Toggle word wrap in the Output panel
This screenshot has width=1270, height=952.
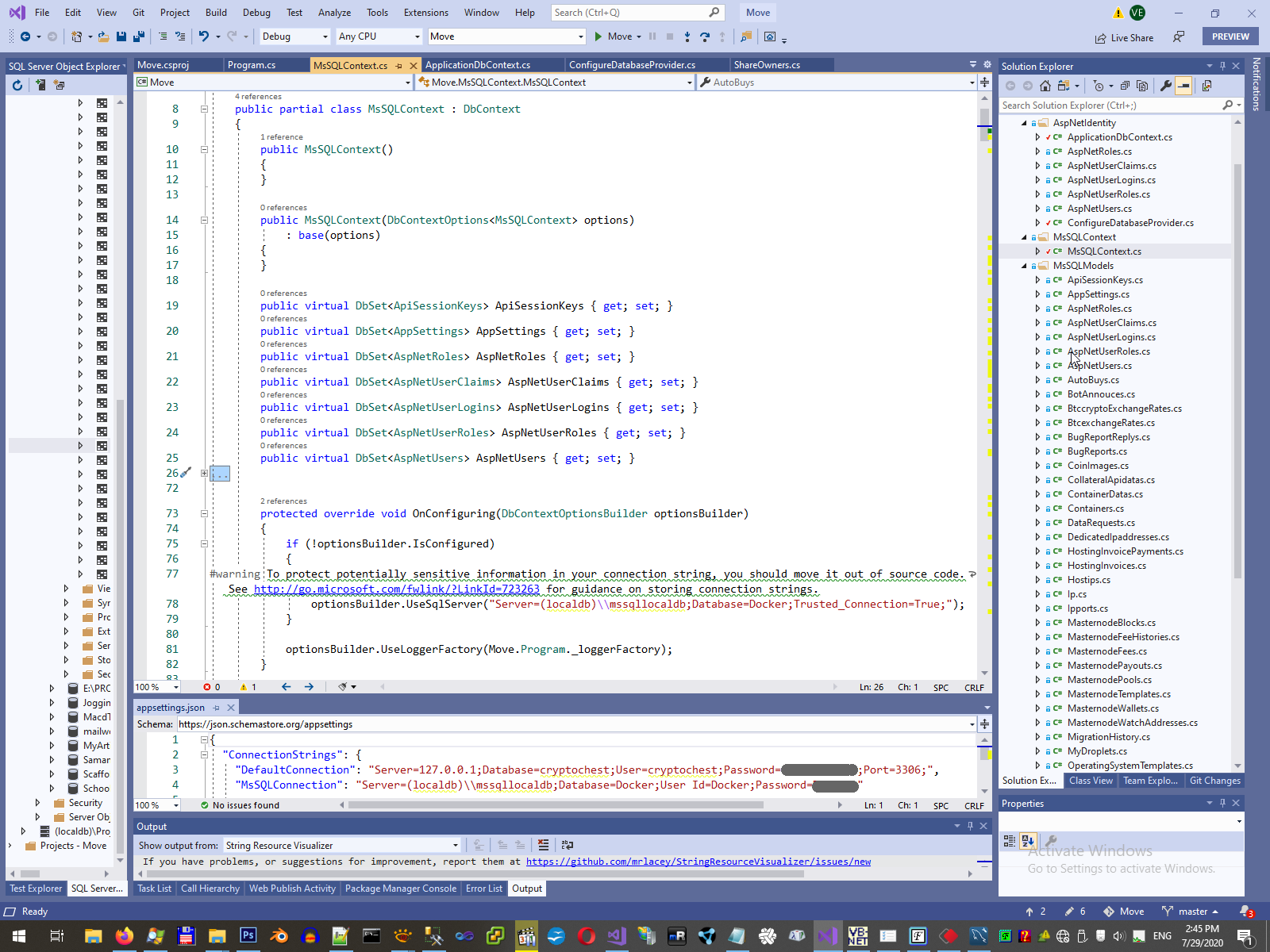tap(567, 845)
